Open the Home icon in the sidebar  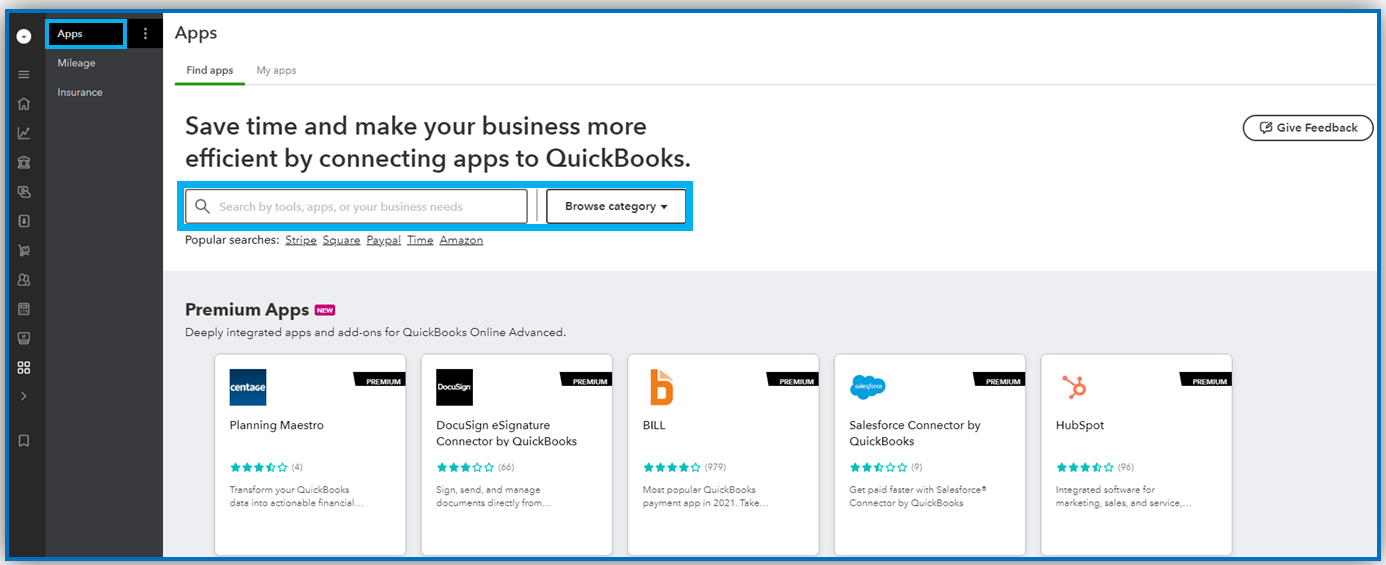(x=24, y=104)
